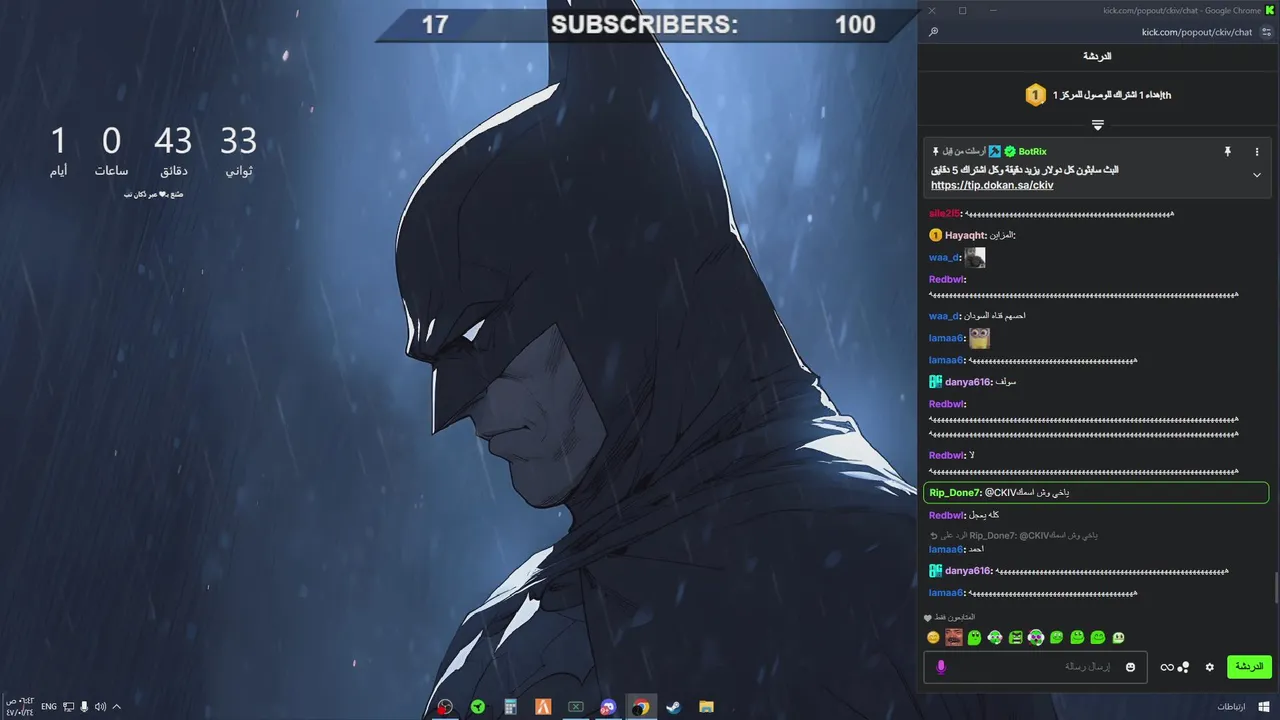Click the kick.com/popout/ckiv/chat address bar
Viewport: 1280px width, 720px height.
pyautogui.click(x=1196, y=32)
